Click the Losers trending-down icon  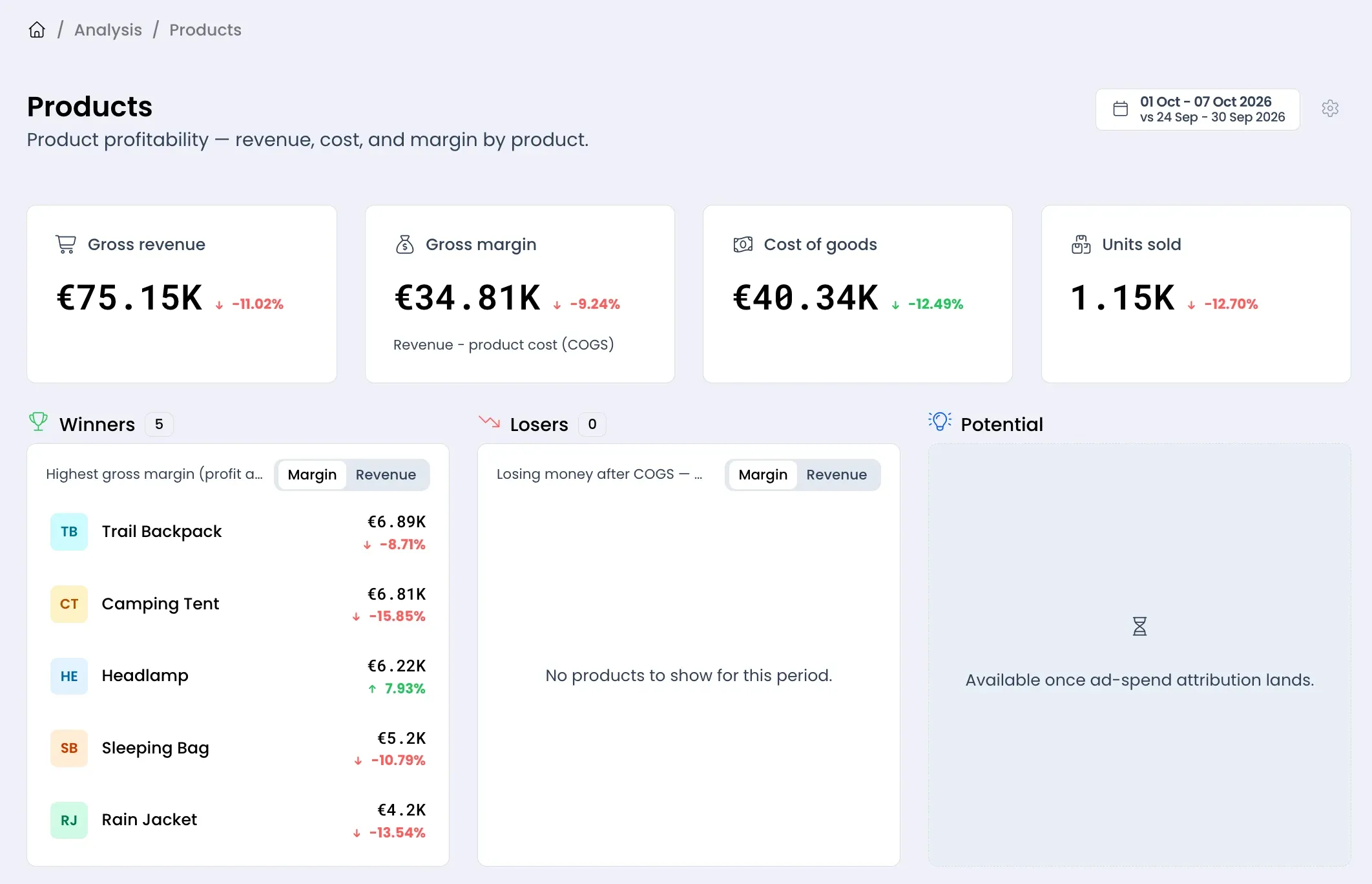point(489,422)
